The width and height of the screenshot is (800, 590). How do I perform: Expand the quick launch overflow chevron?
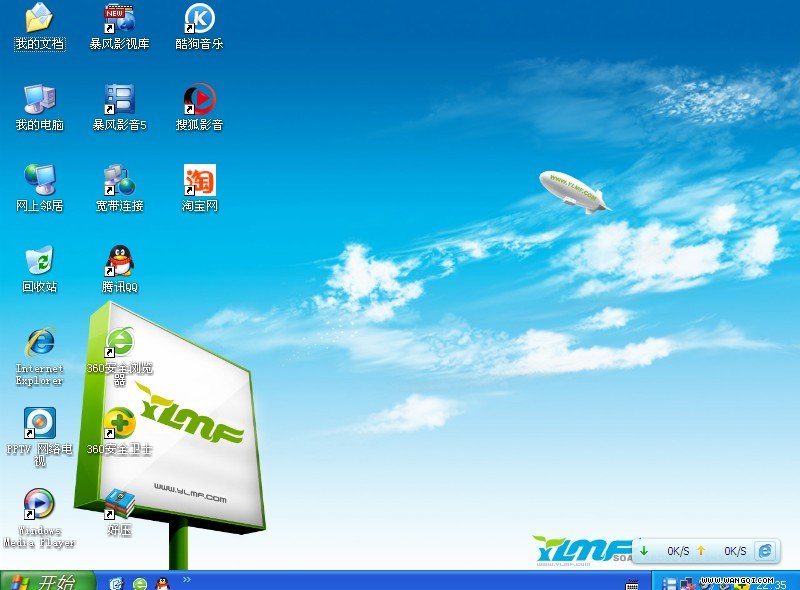point(187,579)
